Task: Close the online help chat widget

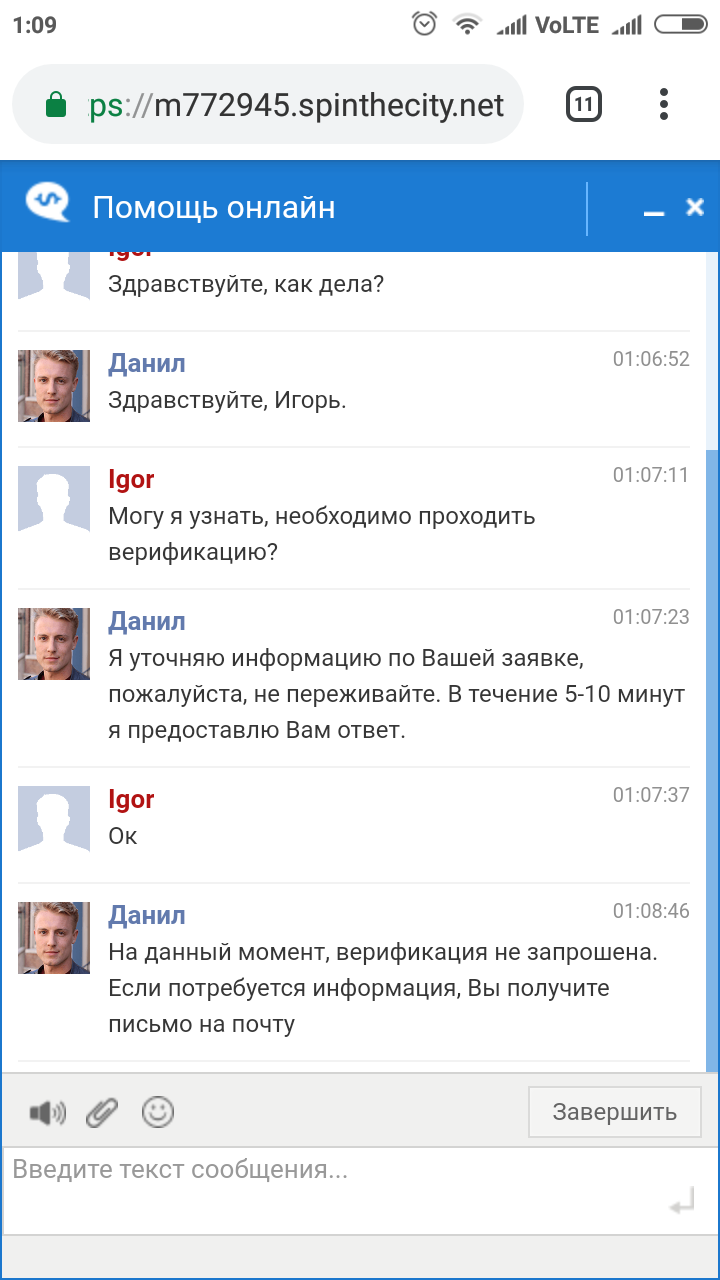Action: tap(695, 207)
